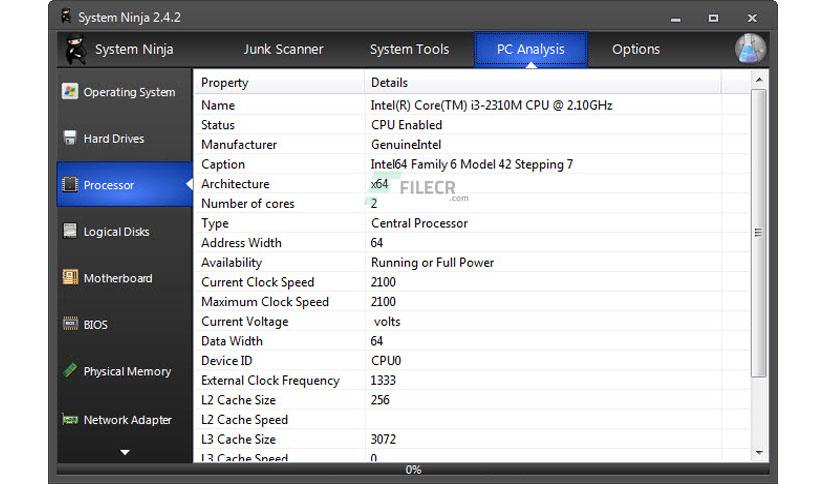Click the 'CPU Enabled' value

pos(406,125)
